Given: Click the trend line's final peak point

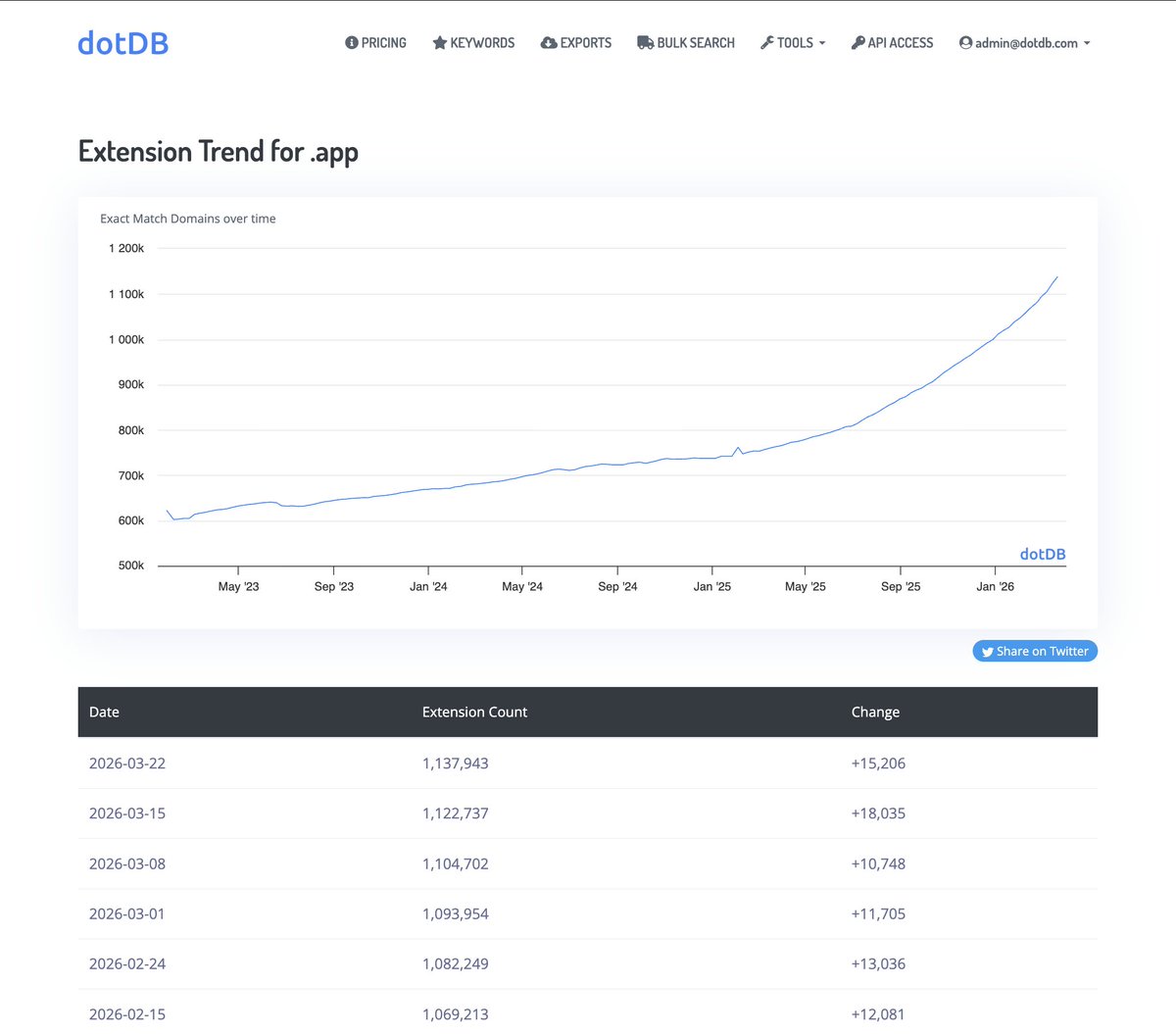Looking at the screenshot, I should click(1056, 277).
